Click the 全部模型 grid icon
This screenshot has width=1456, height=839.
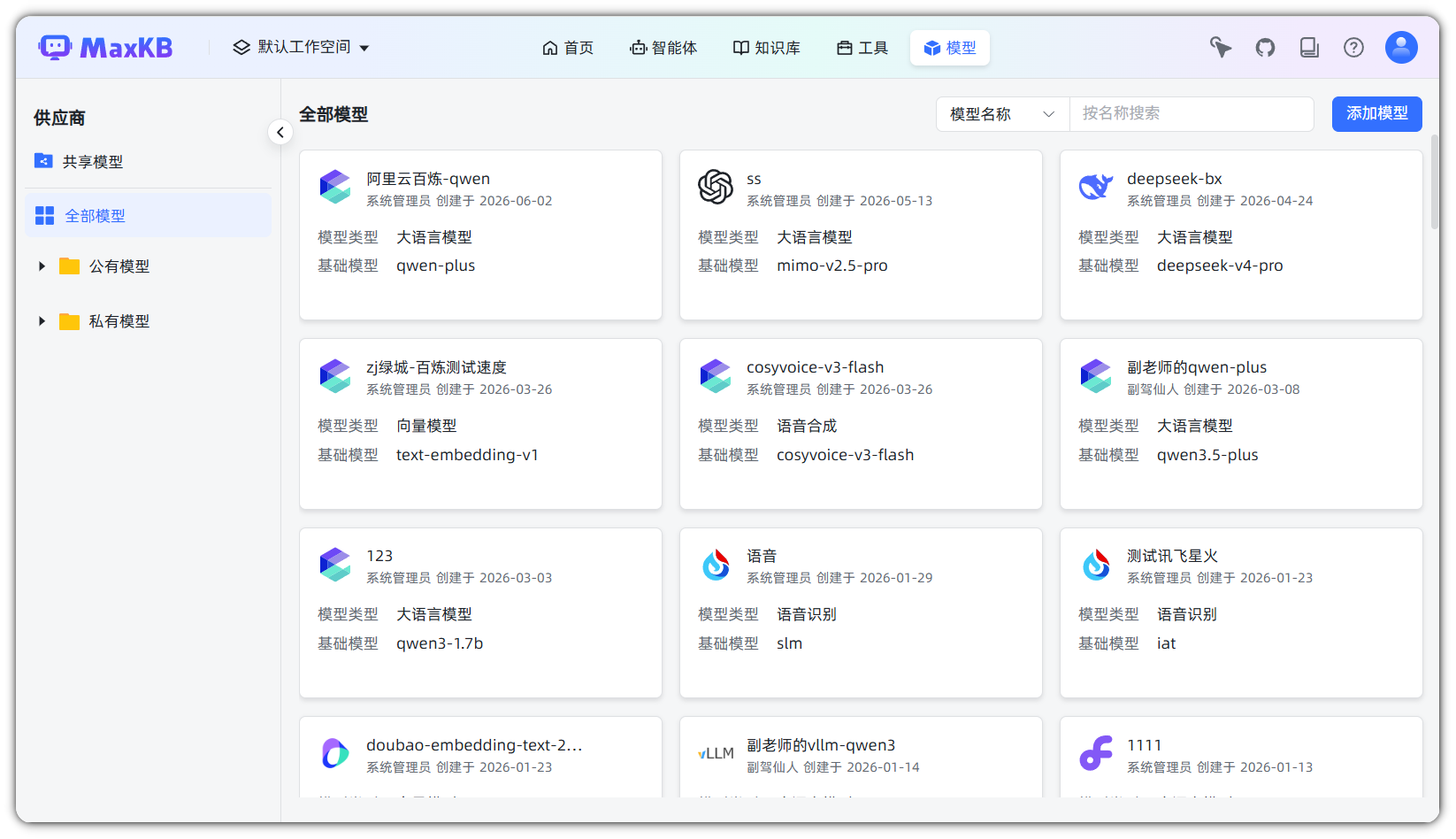point(44,216)
